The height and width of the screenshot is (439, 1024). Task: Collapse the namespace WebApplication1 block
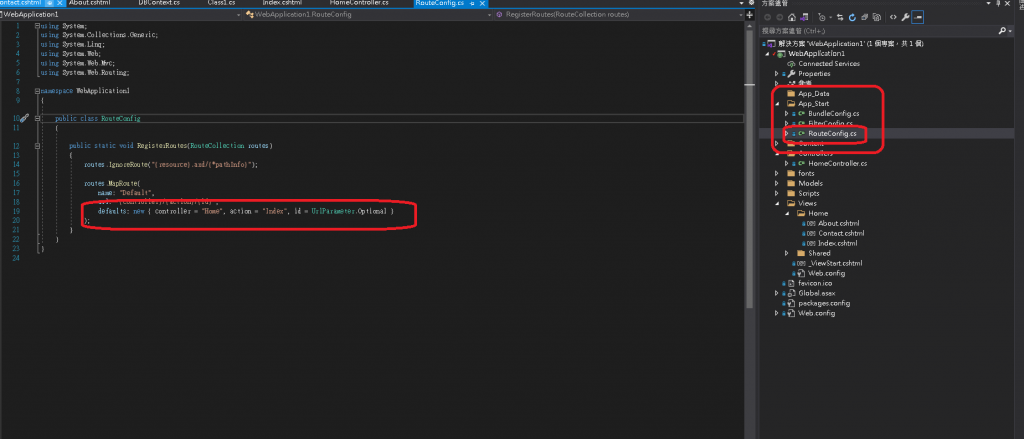click(37, 91)
